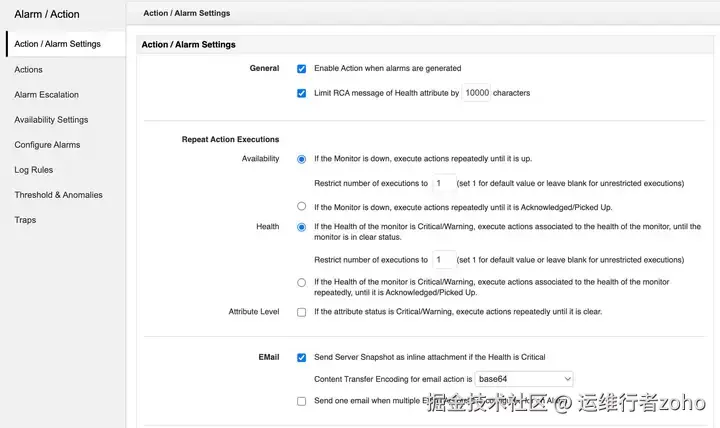Go to Actions in sidebar
Image resolution: width=720 pixels, height=428 pixels.
click(x=28, y=70)
